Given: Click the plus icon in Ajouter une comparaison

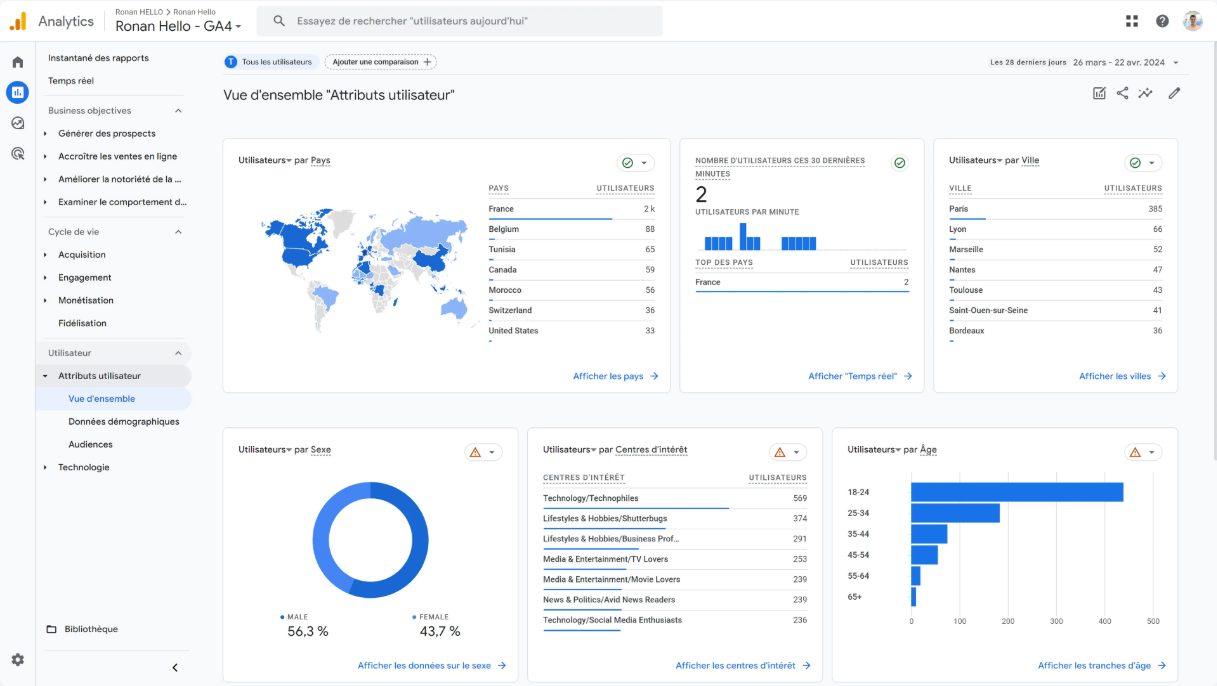Looking at the screenshot, I should pyautogui.click(x=428, y=62).
